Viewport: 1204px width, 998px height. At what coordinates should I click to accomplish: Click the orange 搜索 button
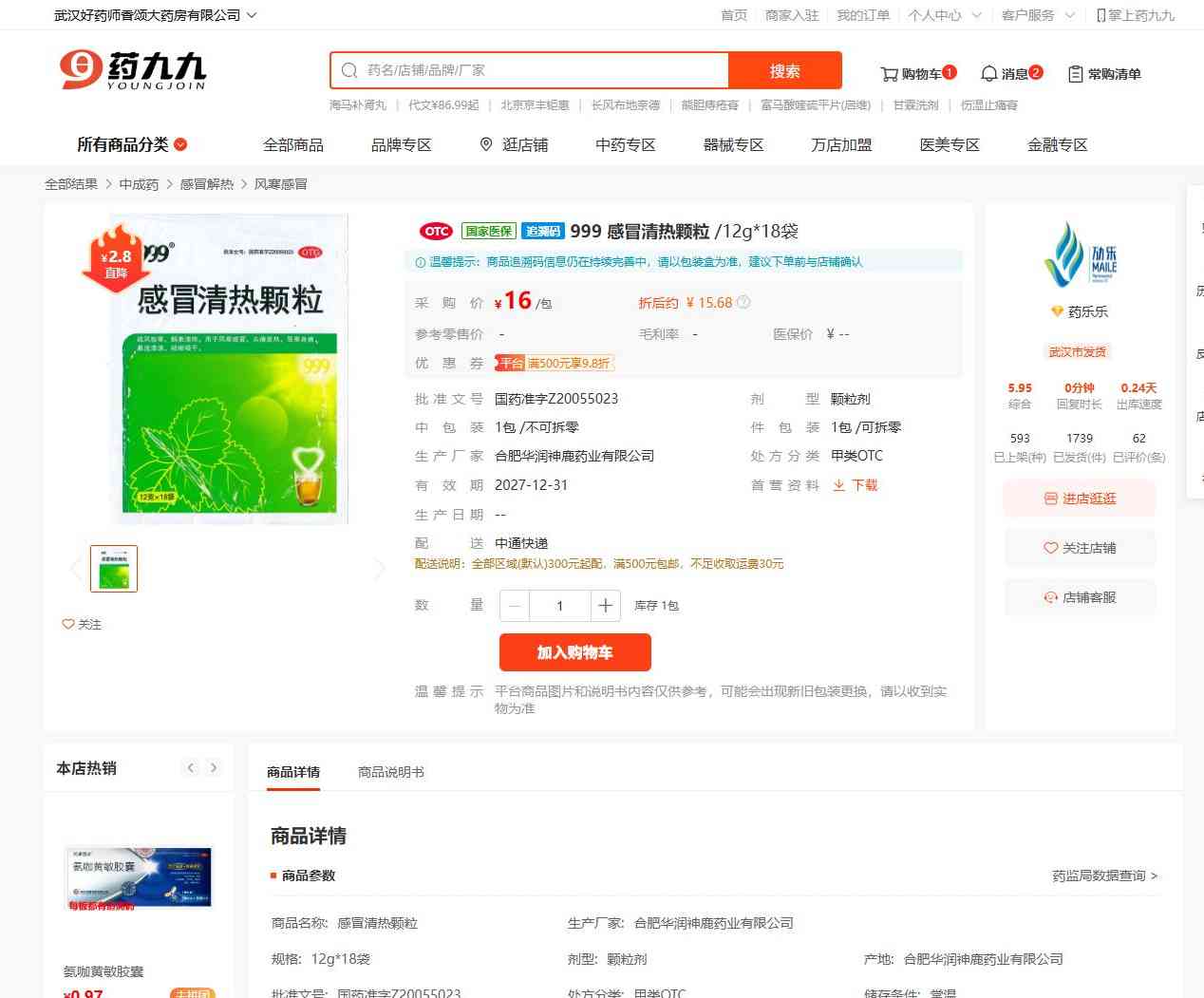tap(784, 70)
